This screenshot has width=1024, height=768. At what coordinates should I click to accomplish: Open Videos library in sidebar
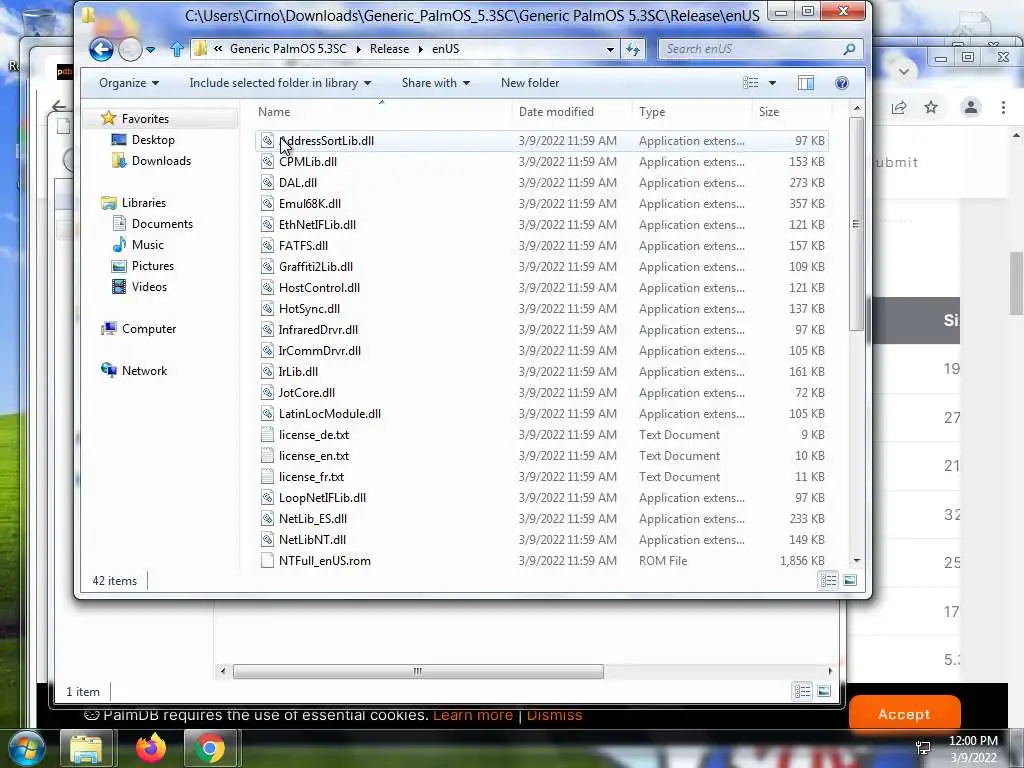coord(149,287)
